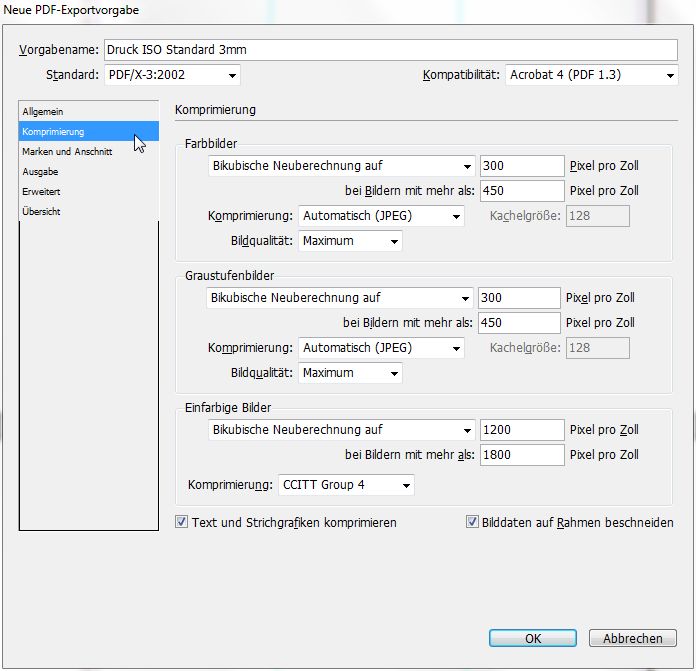Screen dimensions: 696x671
Task: Click the Vorgabename text field
Action: 390,50
